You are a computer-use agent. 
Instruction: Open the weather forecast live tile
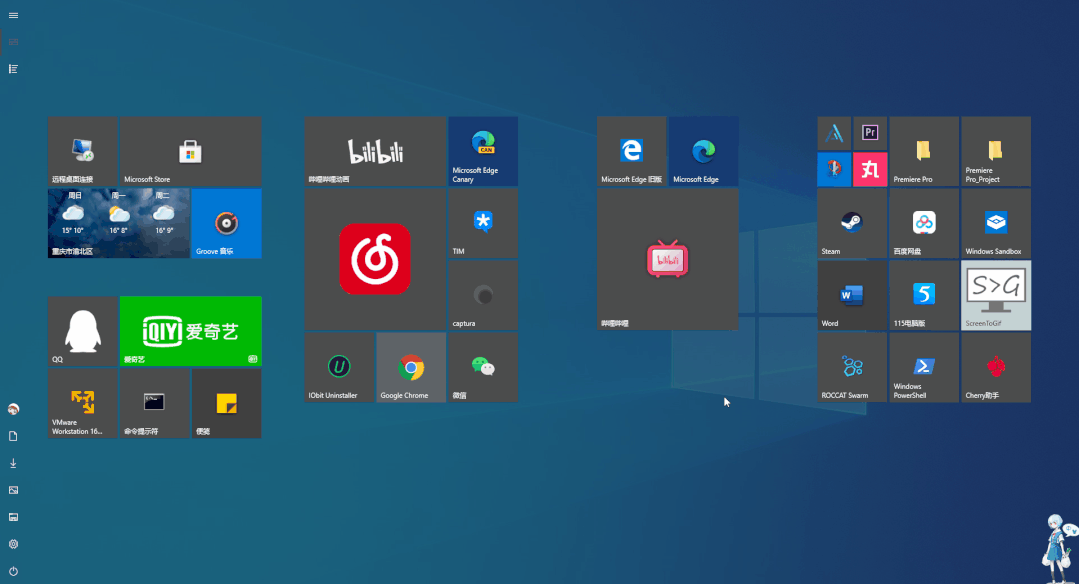(118, 223)
